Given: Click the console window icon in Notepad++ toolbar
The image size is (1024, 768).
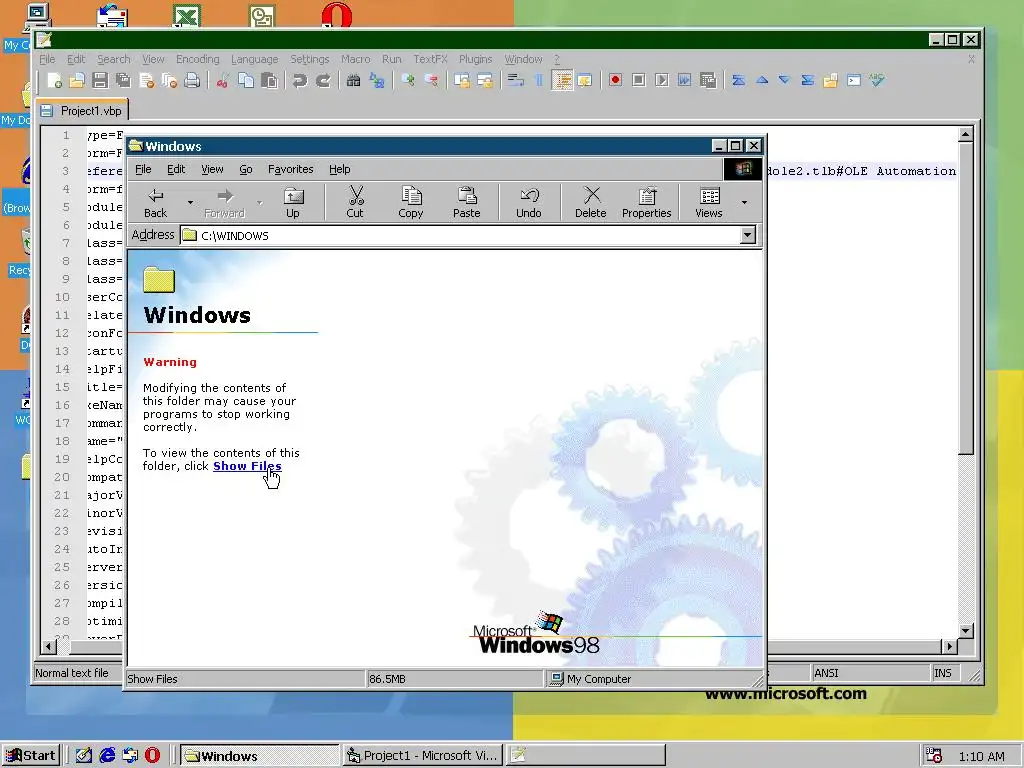Looking at the screenshot, I should click(854, 80).
